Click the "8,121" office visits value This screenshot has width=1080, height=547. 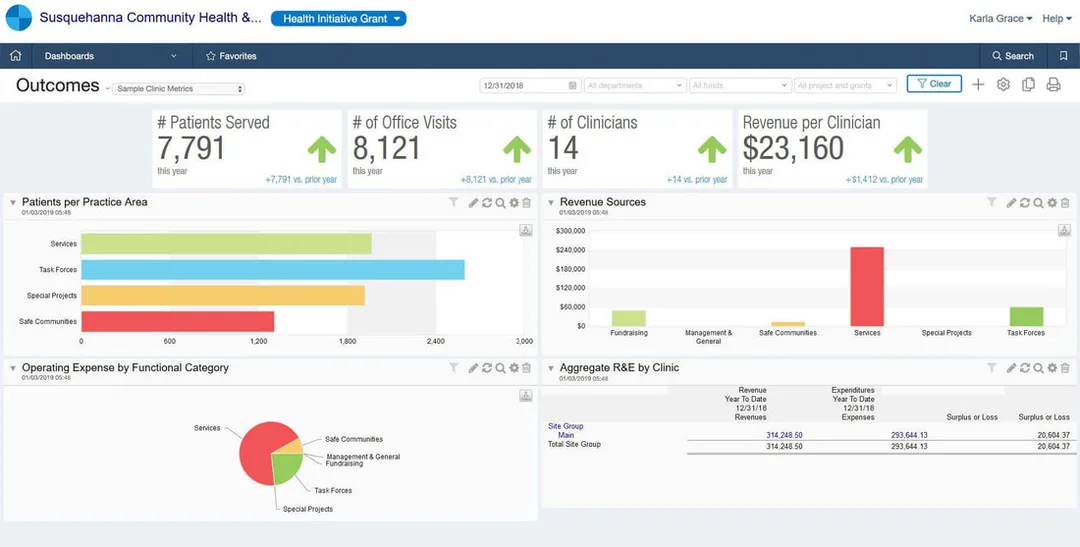point(386,148)
